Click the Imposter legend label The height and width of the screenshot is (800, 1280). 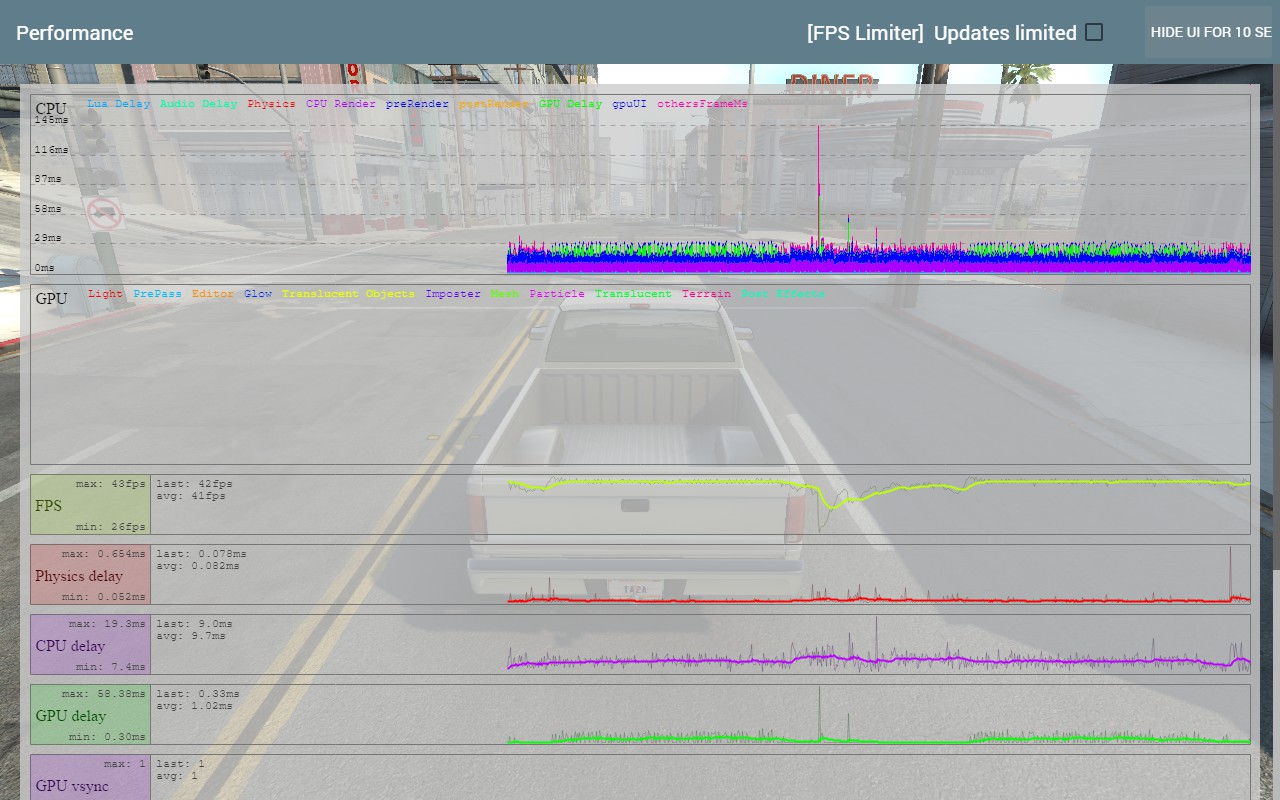click(453, 294)
